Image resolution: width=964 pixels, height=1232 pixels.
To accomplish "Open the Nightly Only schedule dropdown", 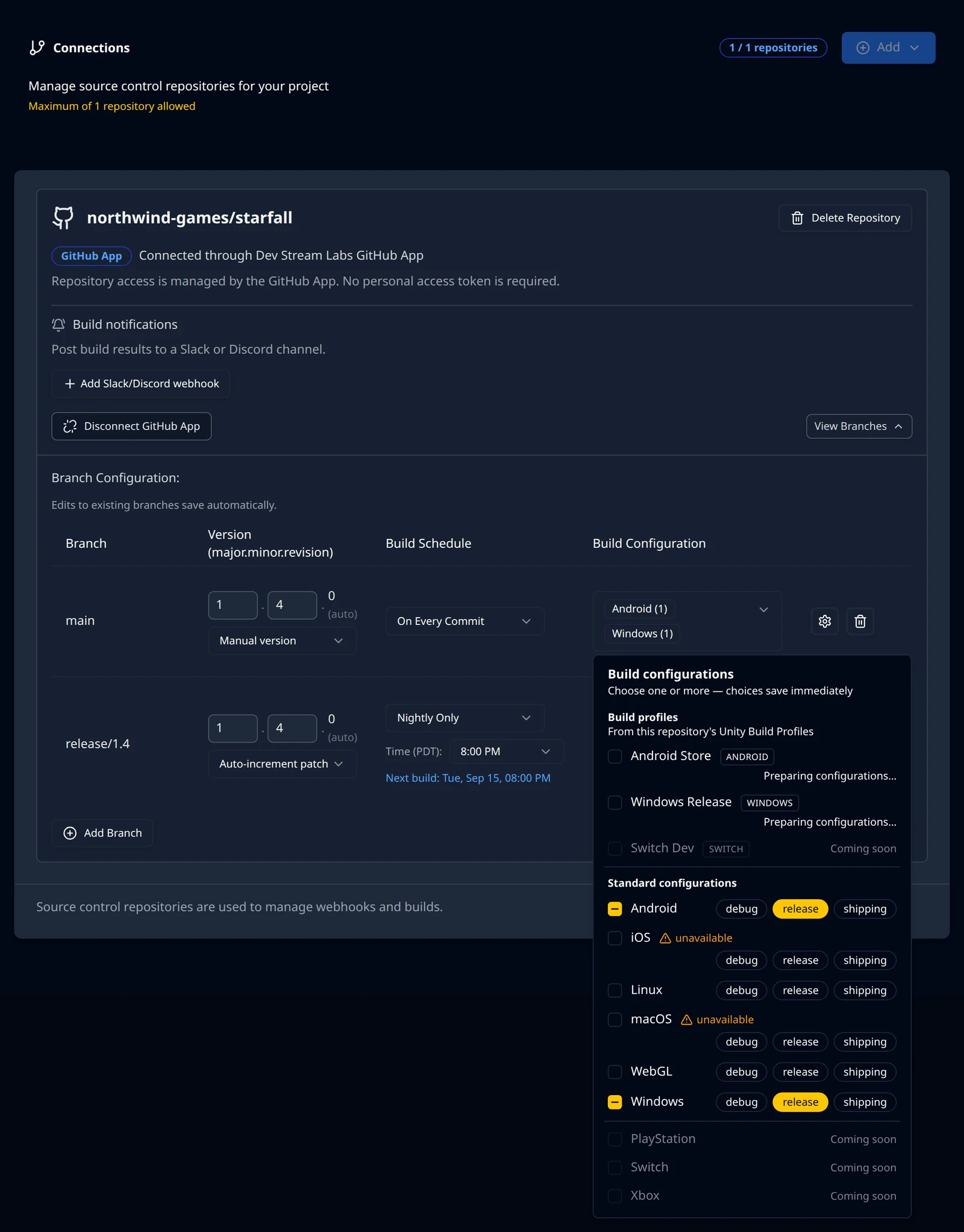I will click(465, 718).
